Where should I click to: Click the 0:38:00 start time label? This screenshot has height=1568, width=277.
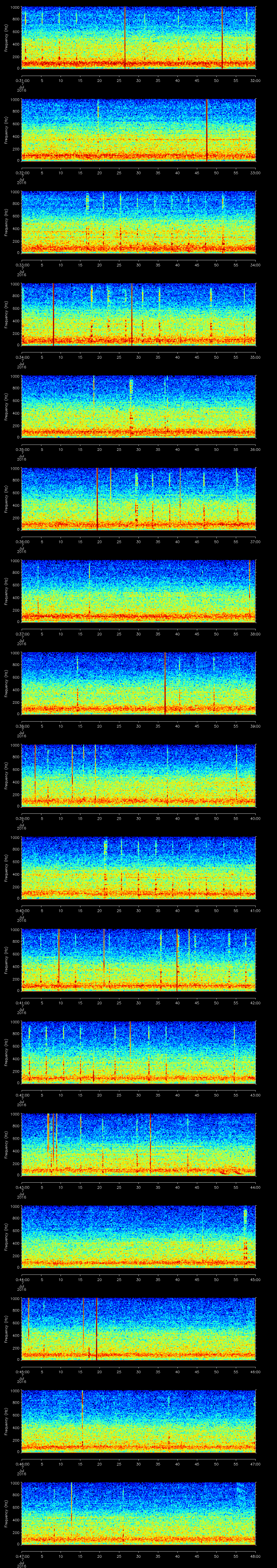[x=22, y=726]
